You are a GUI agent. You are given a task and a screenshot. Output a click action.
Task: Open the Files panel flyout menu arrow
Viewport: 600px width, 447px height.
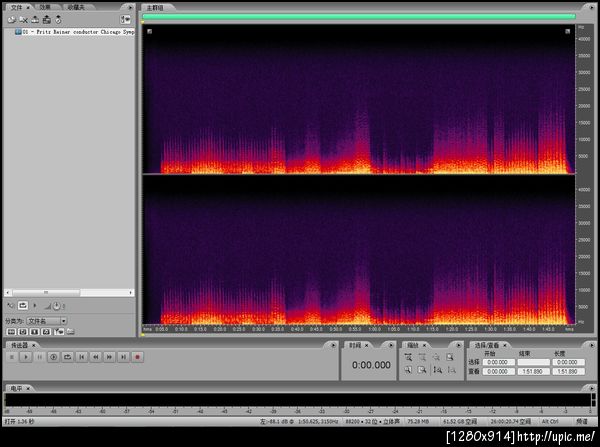coord(130,7)
